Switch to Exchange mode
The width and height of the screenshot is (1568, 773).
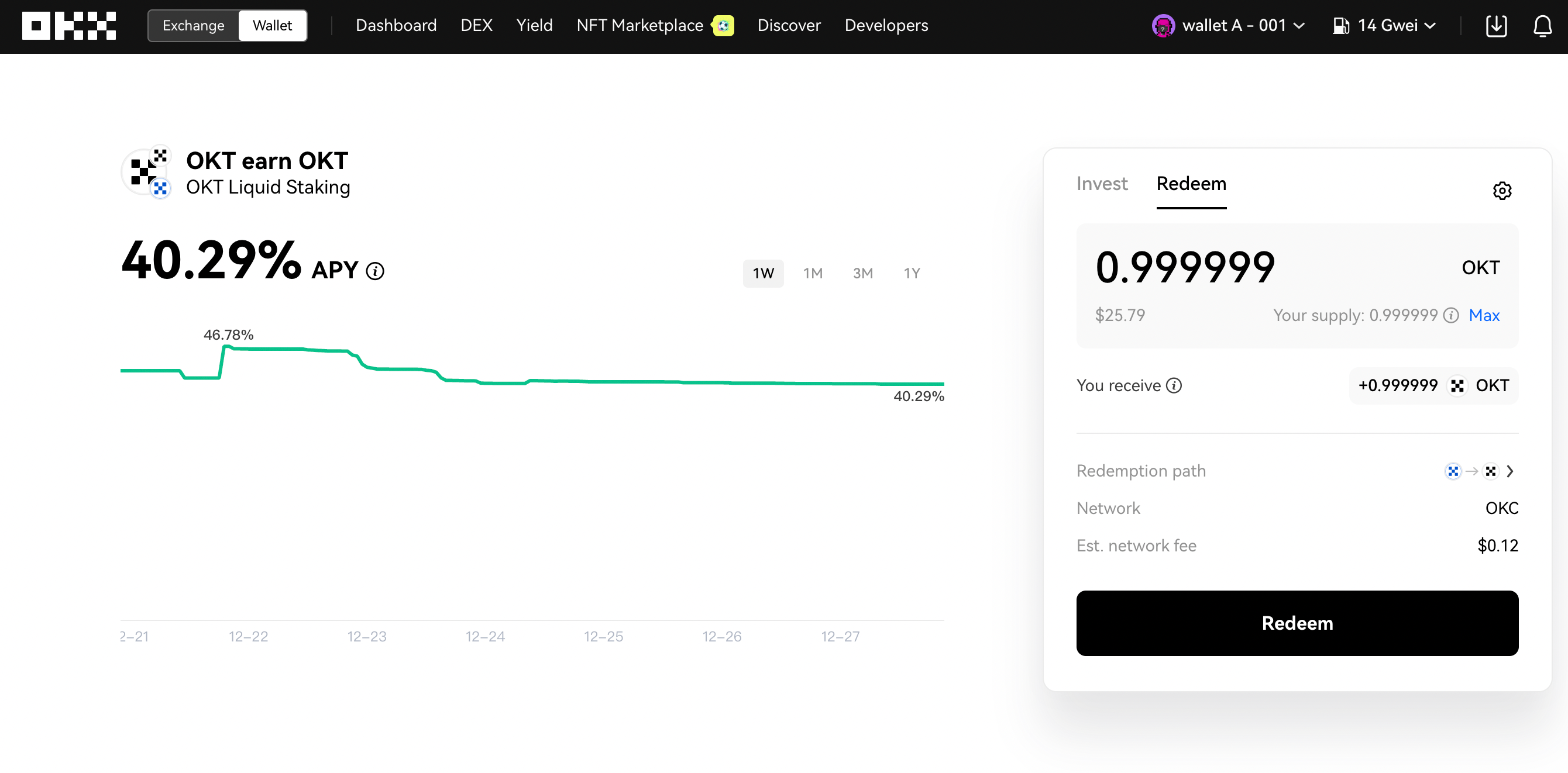[x=193, y=26]
